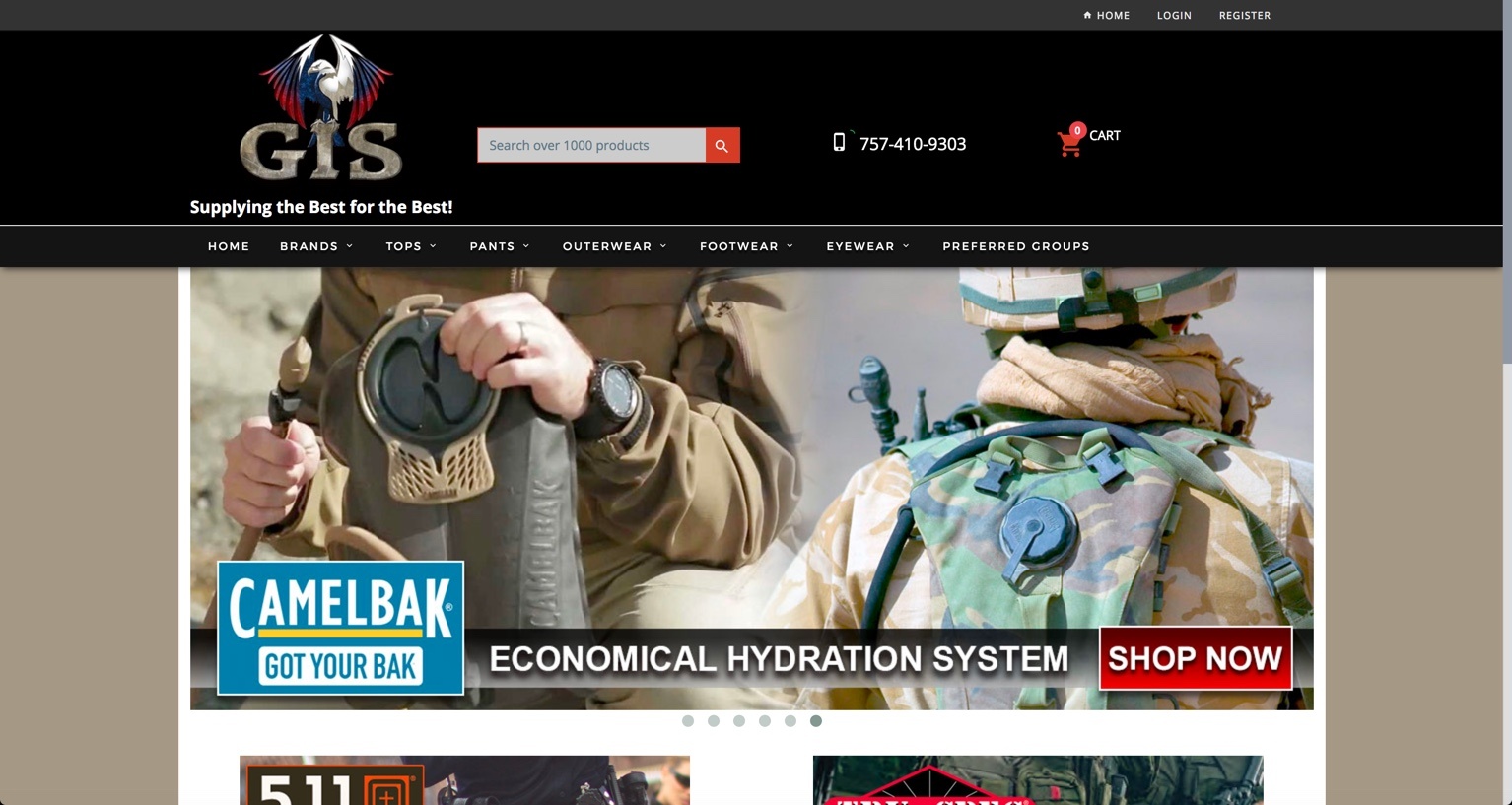
Task: Open PREFERRED GROUPS page
Action: pos(1016,246)
